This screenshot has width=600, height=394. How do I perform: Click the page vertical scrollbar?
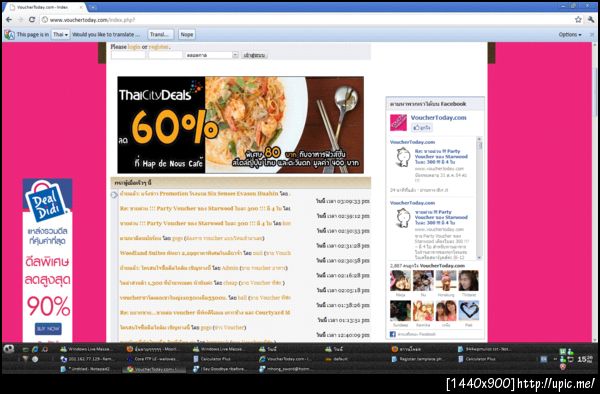coord(595,191)
